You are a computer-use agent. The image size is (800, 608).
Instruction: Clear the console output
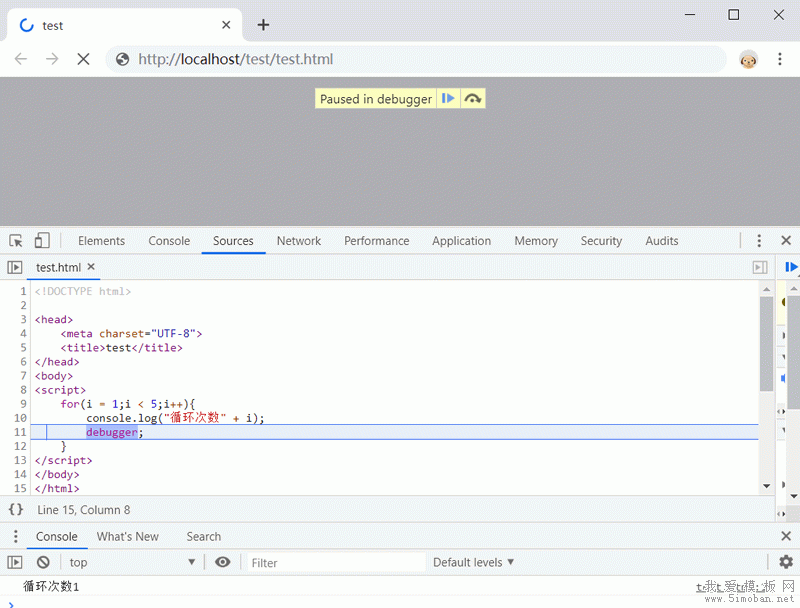coord(43,562)
